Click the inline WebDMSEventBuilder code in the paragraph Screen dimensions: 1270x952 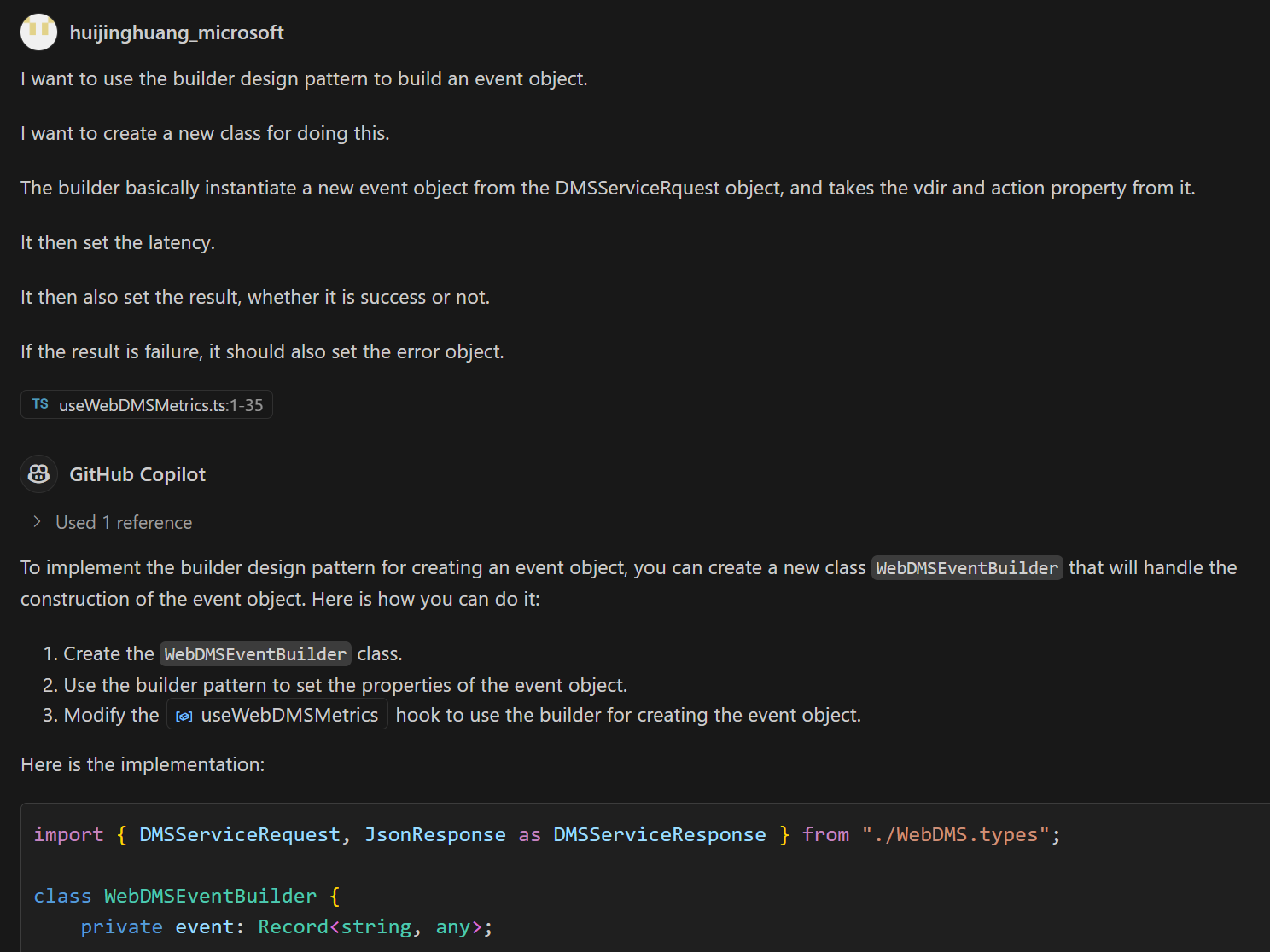pos(967,568)
